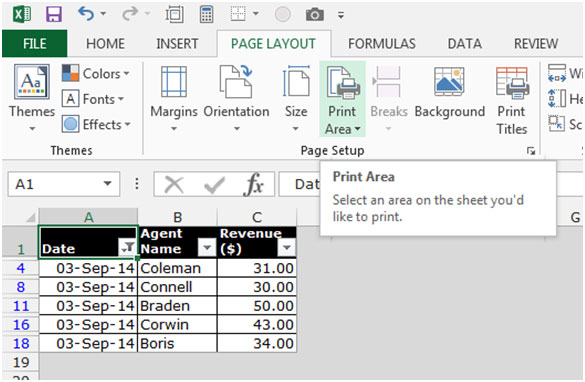Click the formula bar text field
The height and width of the screenshot is (382, 585).
[x=299, y=184]
